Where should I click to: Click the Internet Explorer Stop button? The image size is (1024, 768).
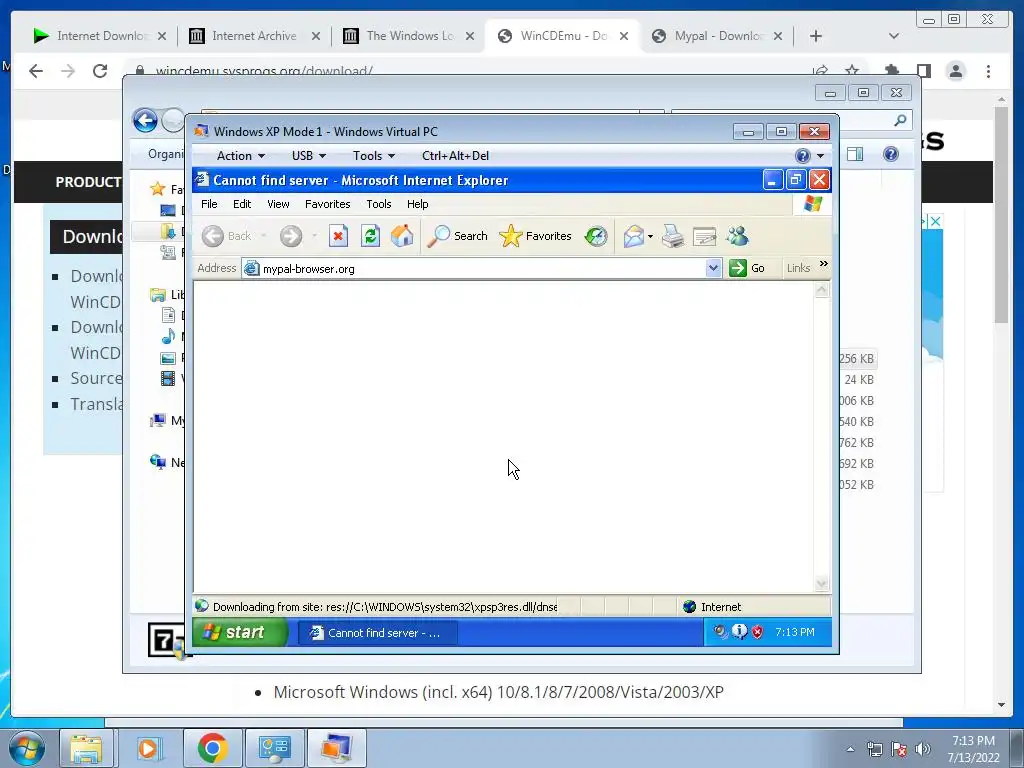point(338,236)
